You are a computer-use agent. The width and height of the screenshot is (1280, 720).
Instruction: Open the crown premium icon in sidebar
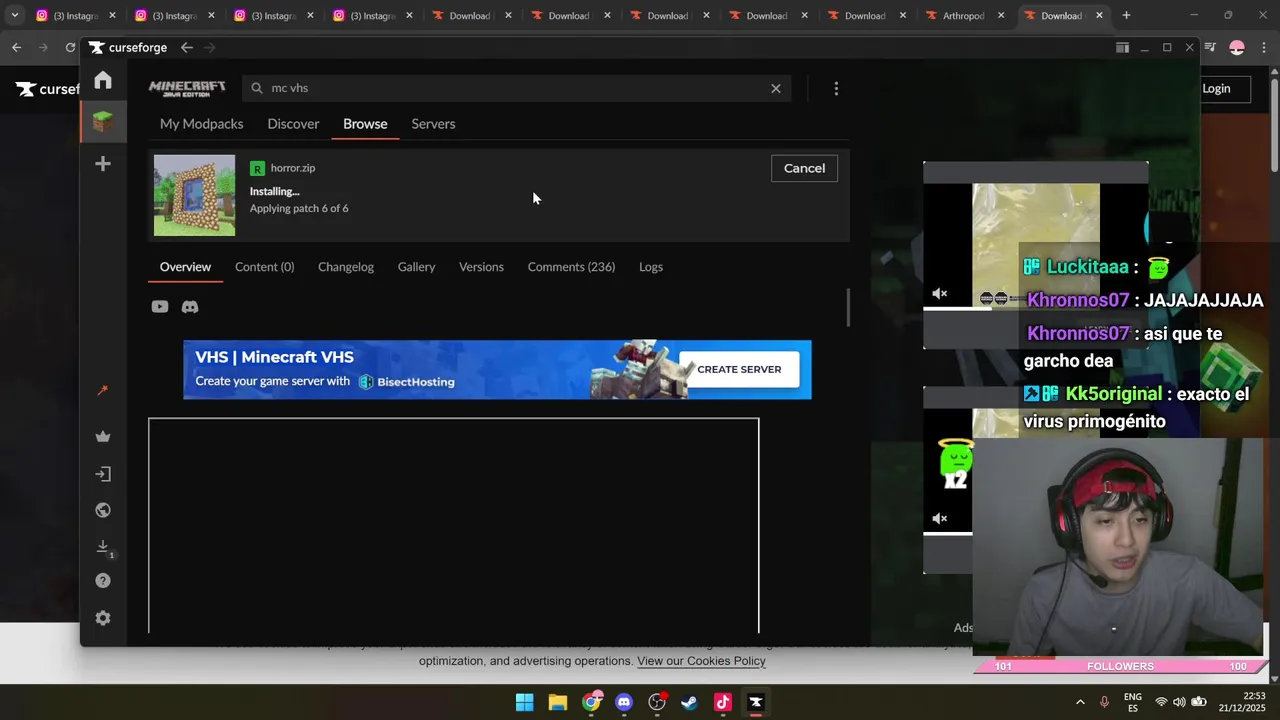(103, 436)
